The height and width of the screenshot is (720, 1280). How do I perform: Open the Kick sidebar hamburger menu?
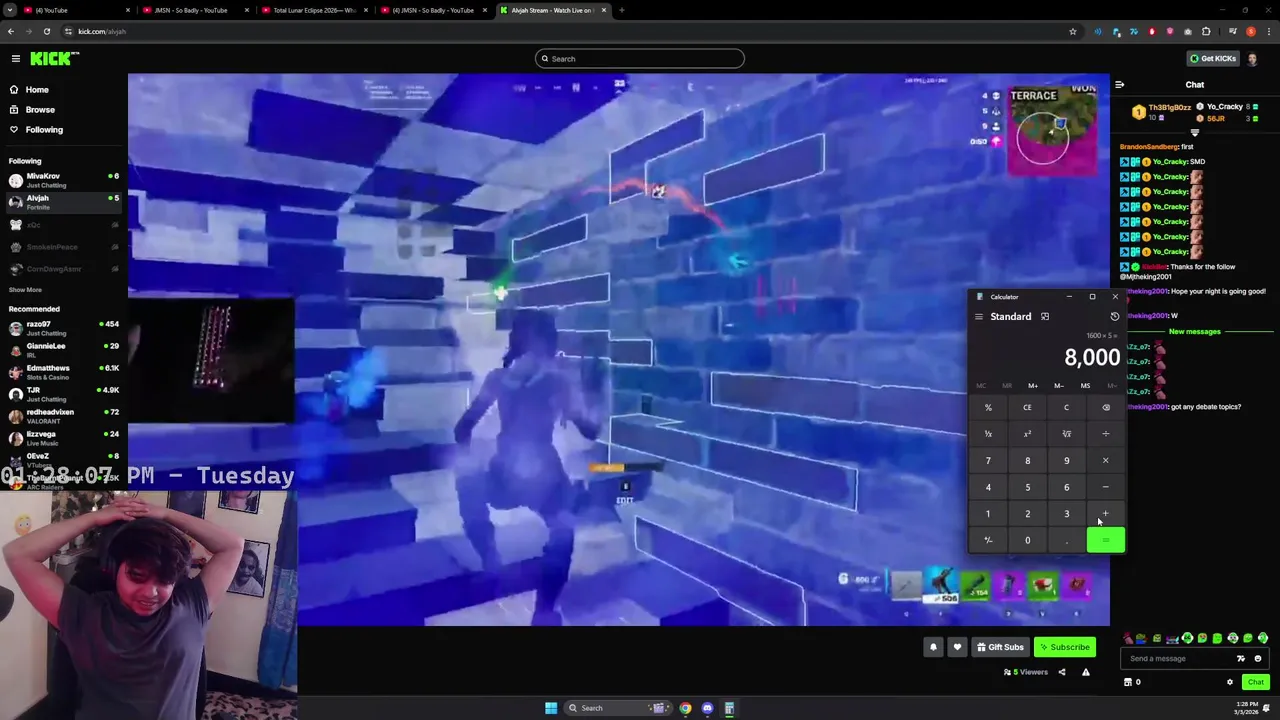(x=15, y=59)
